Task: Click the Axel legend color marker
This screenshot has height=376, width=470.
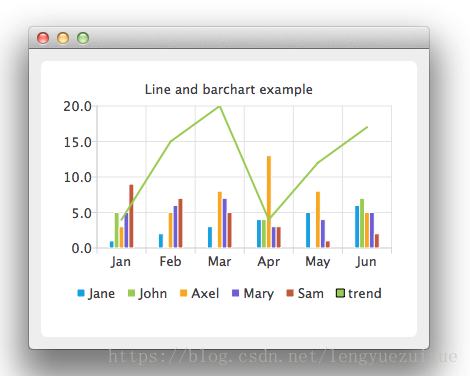Action: pos(183,293)
